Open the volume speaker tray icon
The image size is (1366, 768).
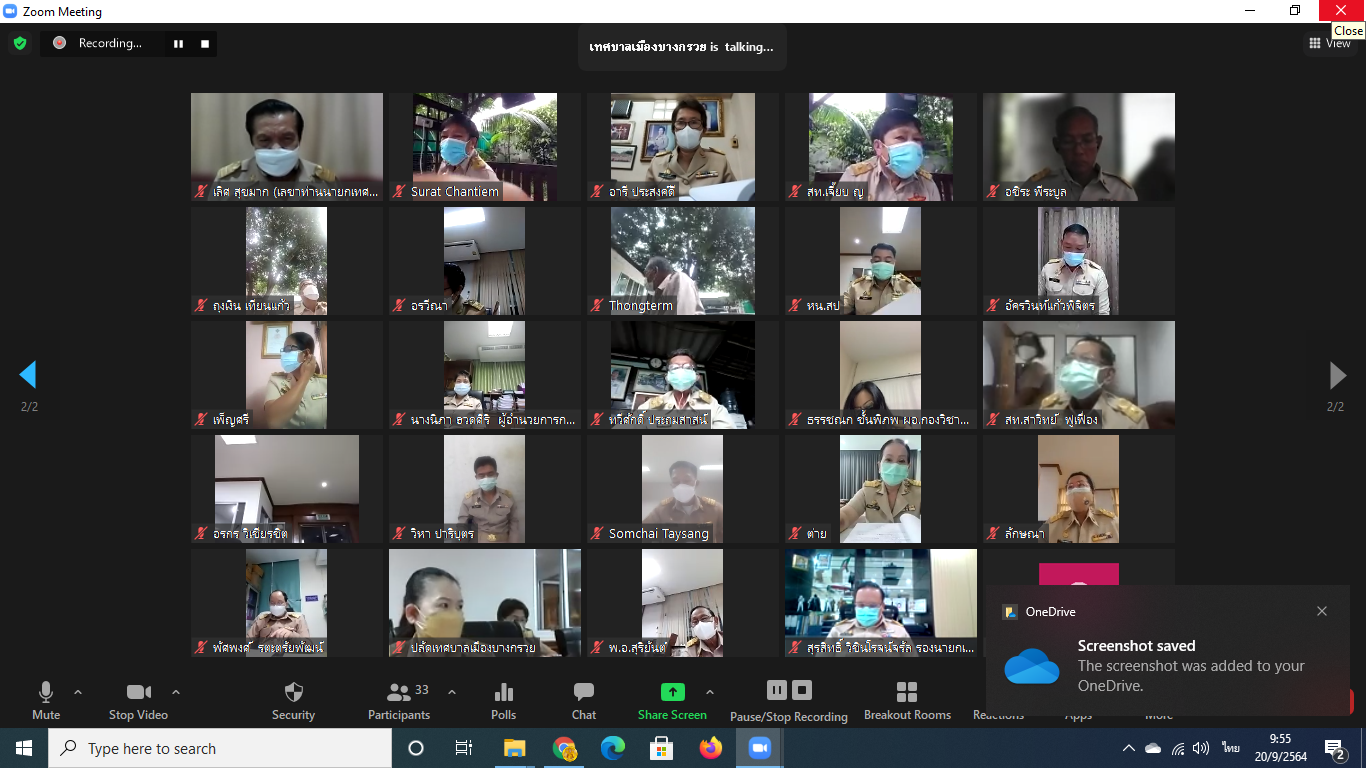point(1201,748)
